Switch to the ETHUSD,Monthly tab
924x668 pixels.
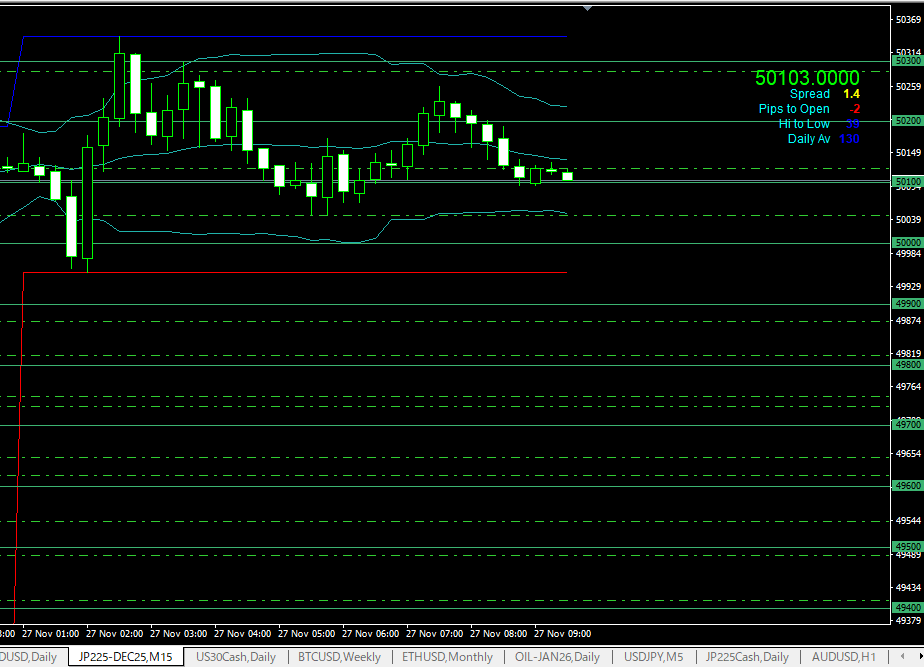[447, 657]
